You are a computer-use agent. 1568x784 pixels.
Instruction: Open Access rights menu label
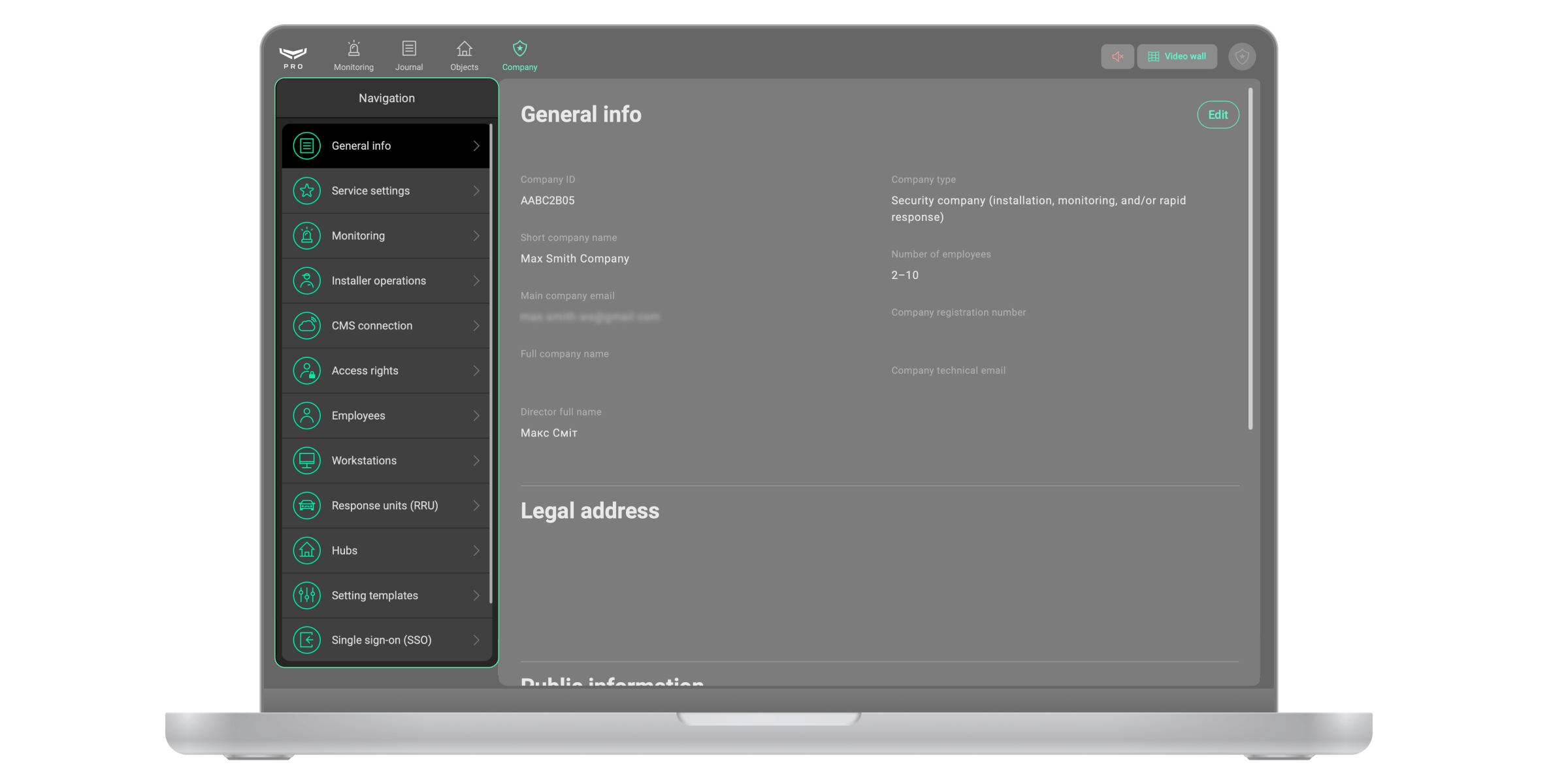pyautogui.click(x=365, y=370)
